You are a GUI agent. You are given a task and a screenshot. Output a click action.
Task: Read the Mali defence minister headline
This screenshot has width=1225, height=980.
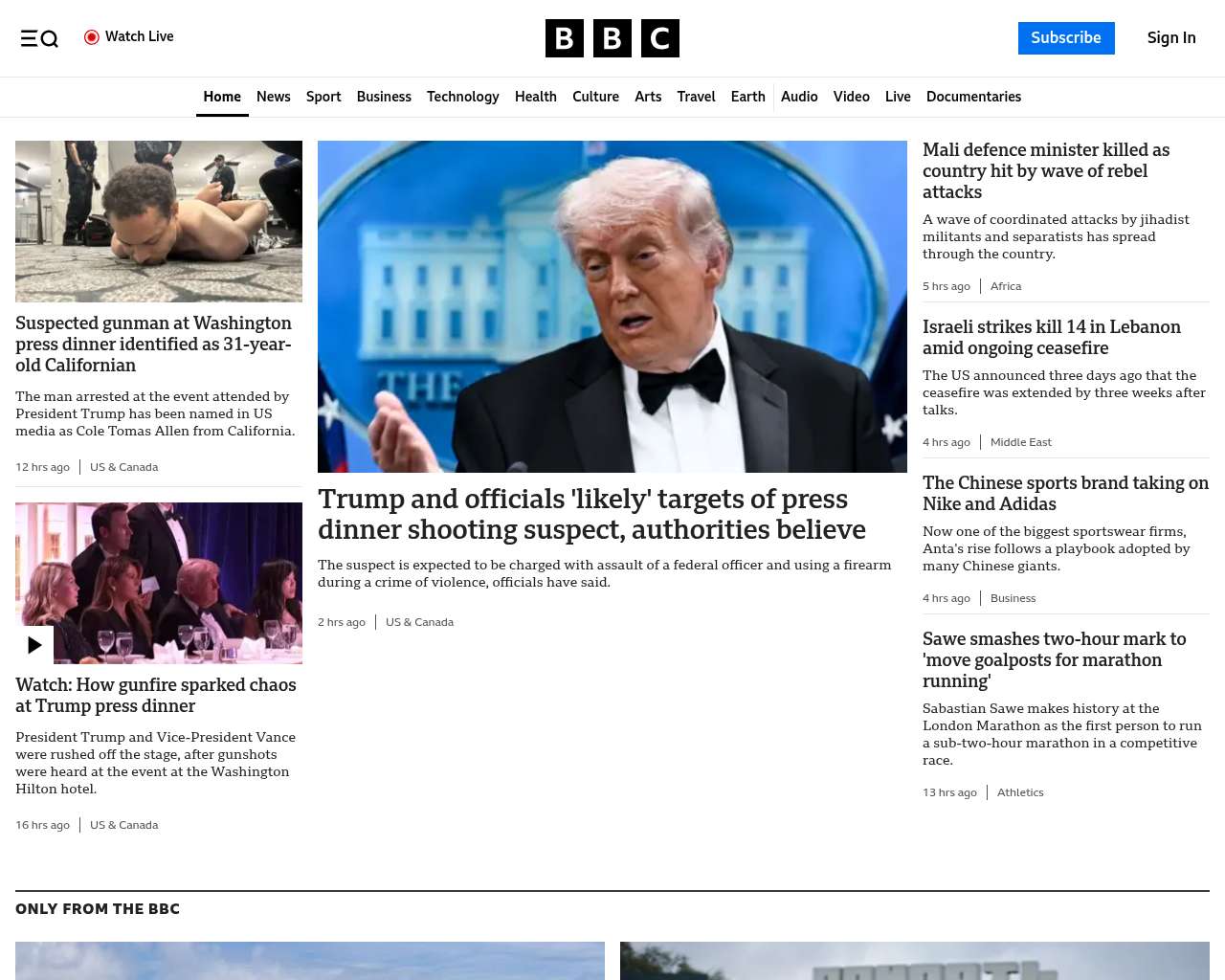pyautogui.click(x=1045, y=170)
